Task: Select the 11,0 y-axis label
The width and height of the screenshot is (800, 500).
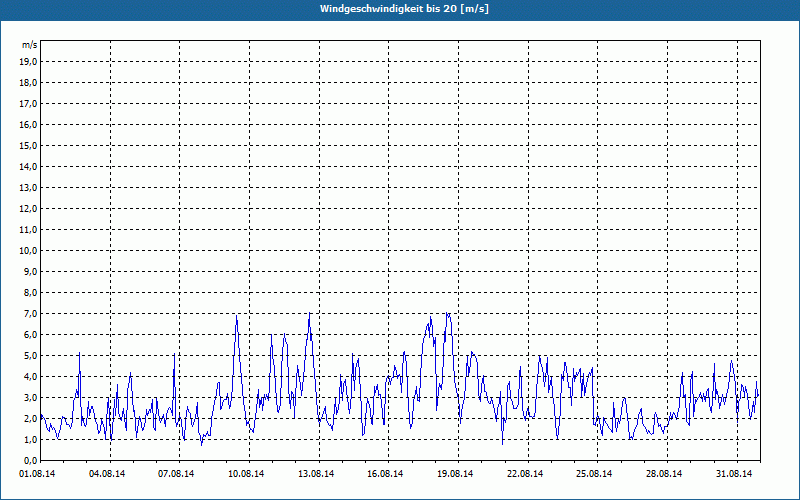Action: point(28,230)
